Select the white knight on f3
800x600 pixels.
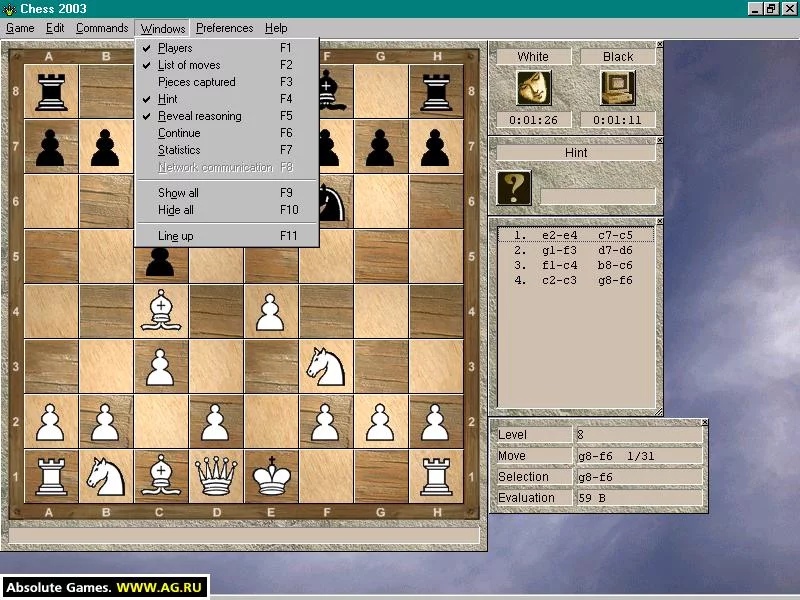(x=326, y=366)
